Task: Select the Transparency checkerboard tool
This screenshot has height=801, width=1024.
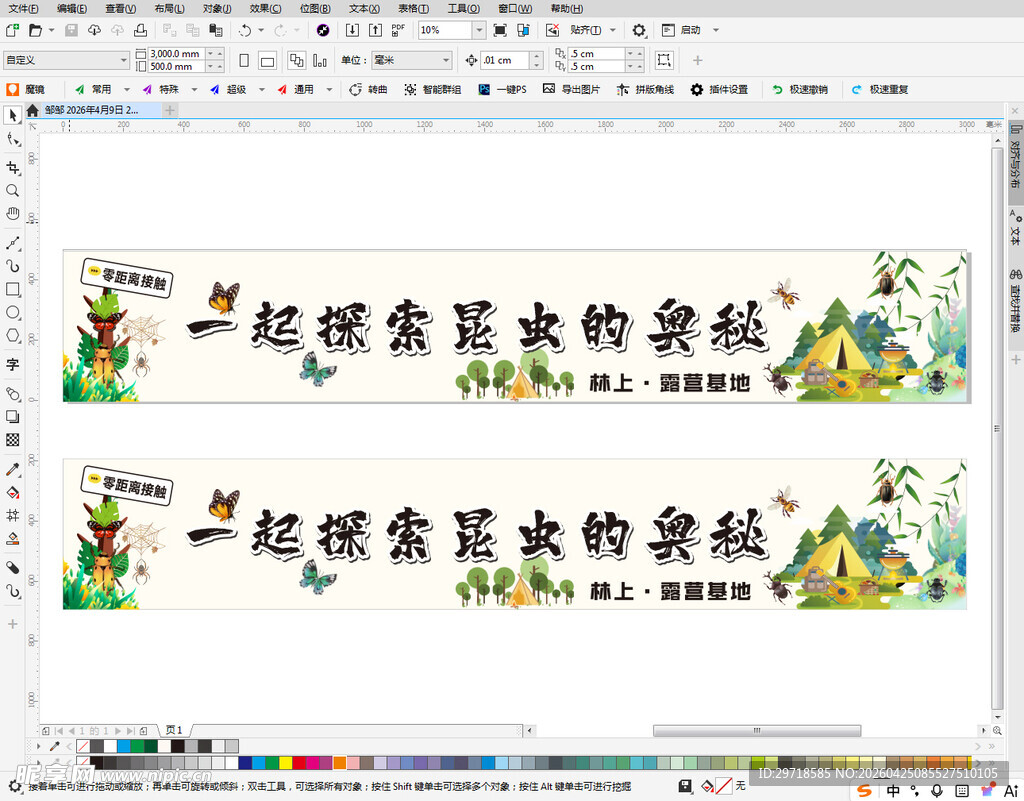Action: [12, 440]
